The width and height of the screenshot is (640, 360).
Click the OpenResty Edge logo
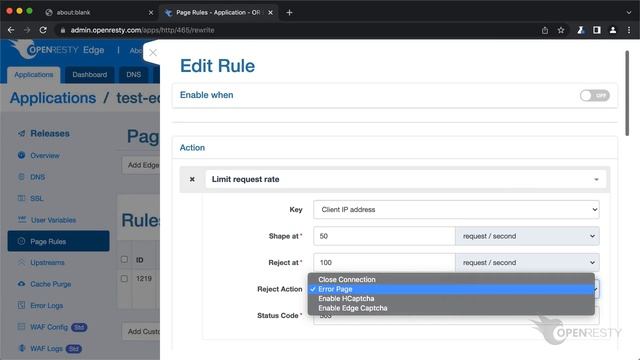coord(57,50)
